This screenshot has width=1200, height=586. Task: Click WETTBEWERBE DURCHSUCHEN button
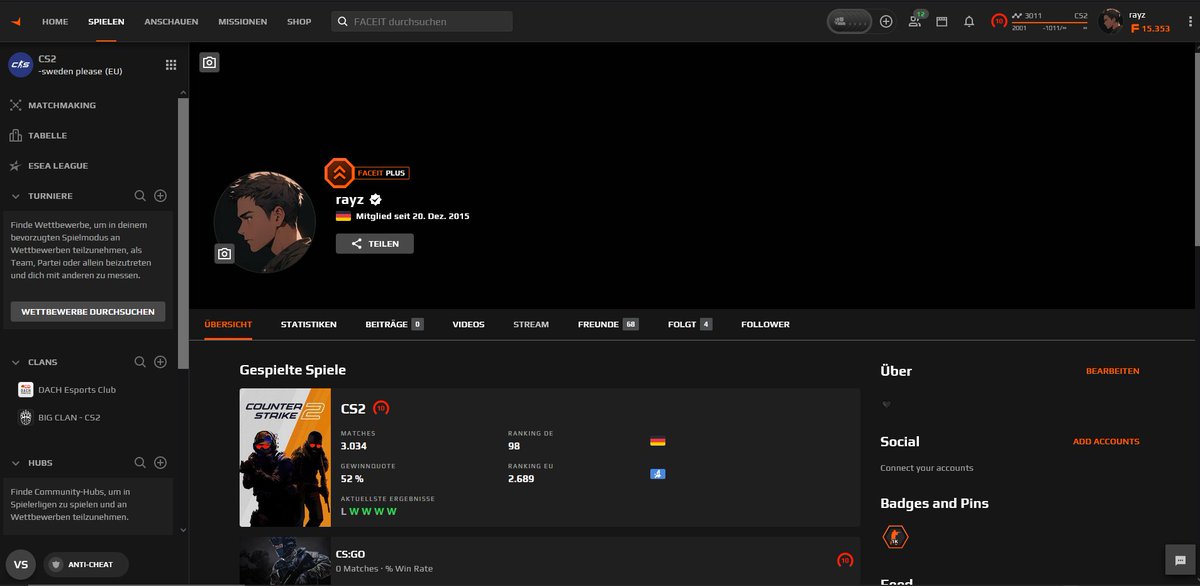coord(88,311)
